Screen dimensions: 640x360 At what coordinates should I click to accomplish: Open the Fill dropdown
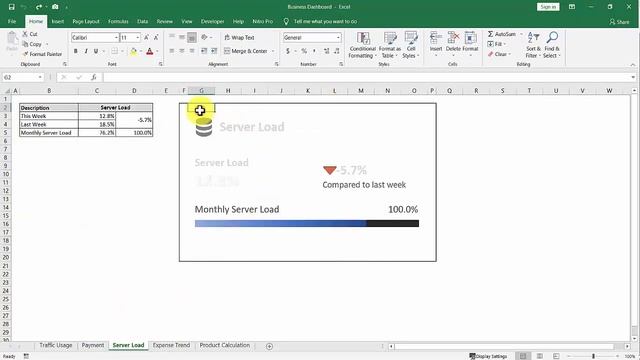click(x=496, y=44)
